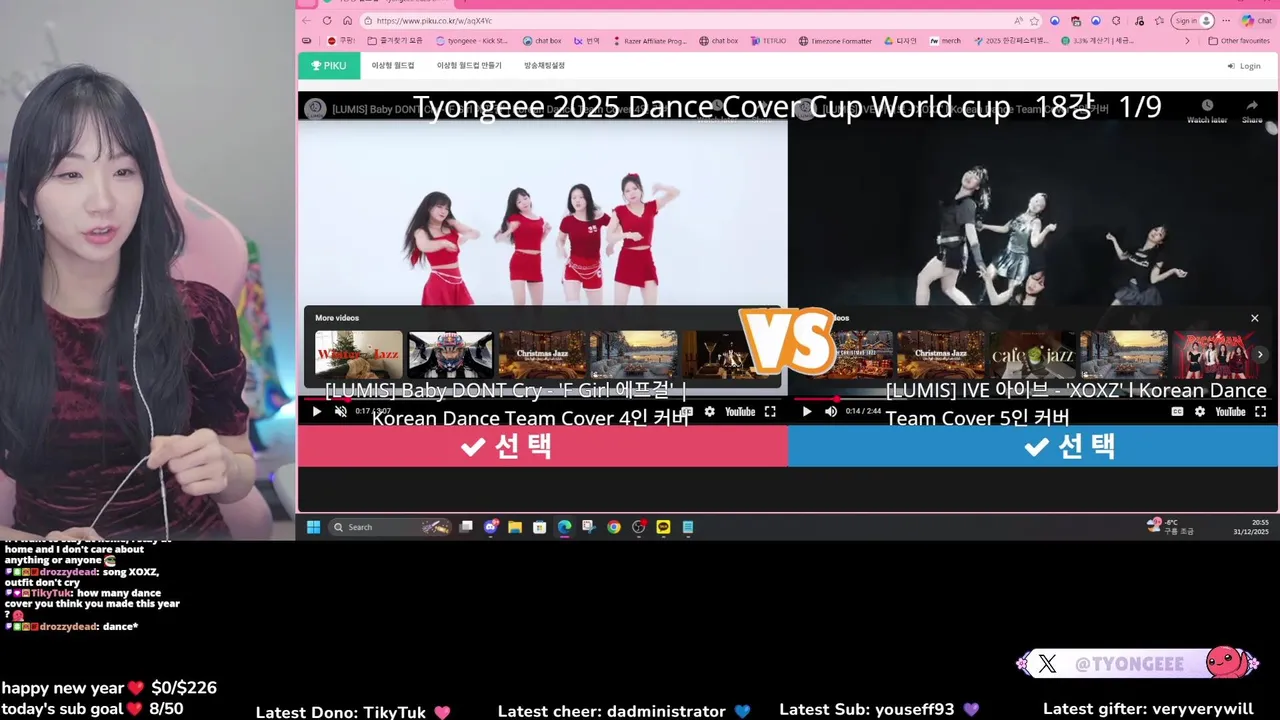This screenshot has width=1280, height=720.
Task: Toggle Read aloud icon in address bar
Action: click(1018, 20)
